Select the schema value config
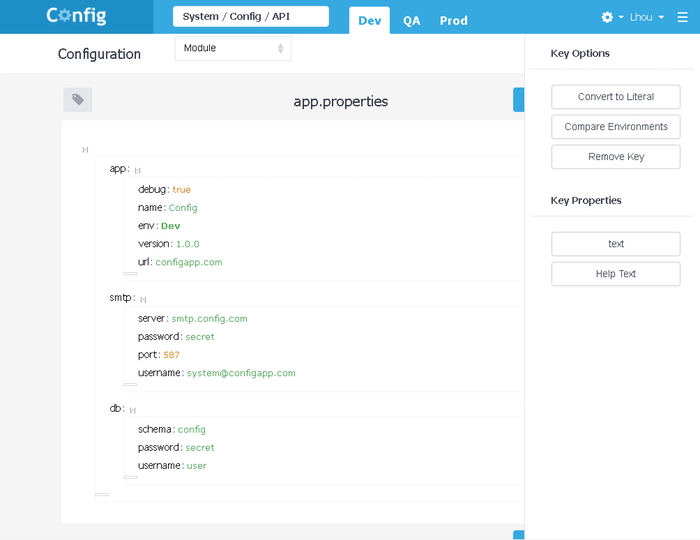The image size is (700, 540). click(192, 429)
